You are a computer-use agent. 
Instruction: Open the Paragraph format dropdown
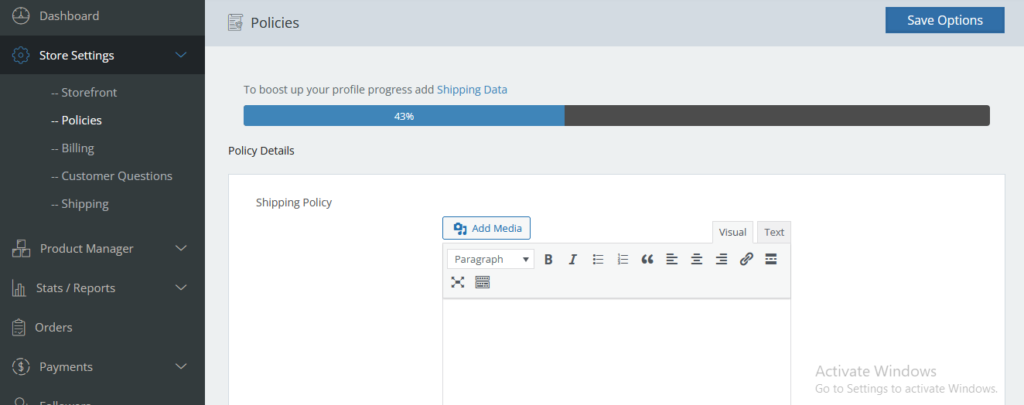click(x=490, y=259)
